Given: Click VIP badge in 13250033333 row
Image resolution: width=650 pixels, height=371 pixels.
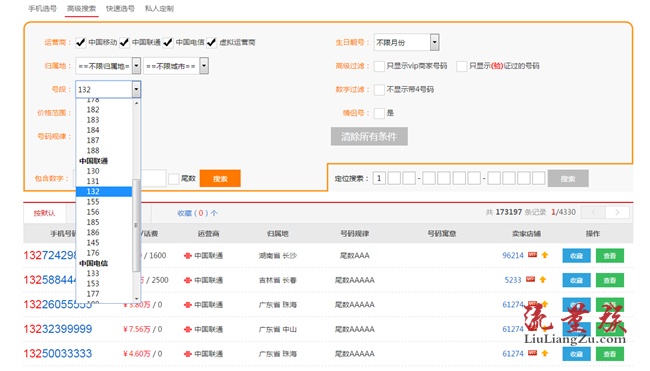Looking at the screenshot, I should pos(532,353).
